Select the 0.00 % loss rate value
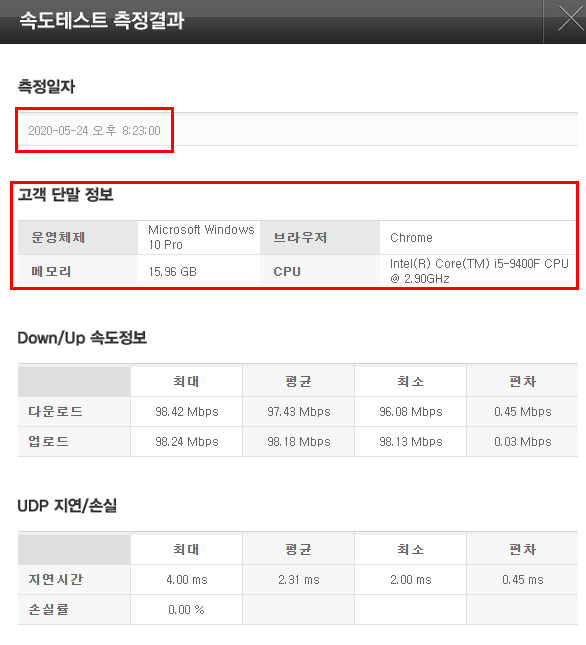 (186, 610)
